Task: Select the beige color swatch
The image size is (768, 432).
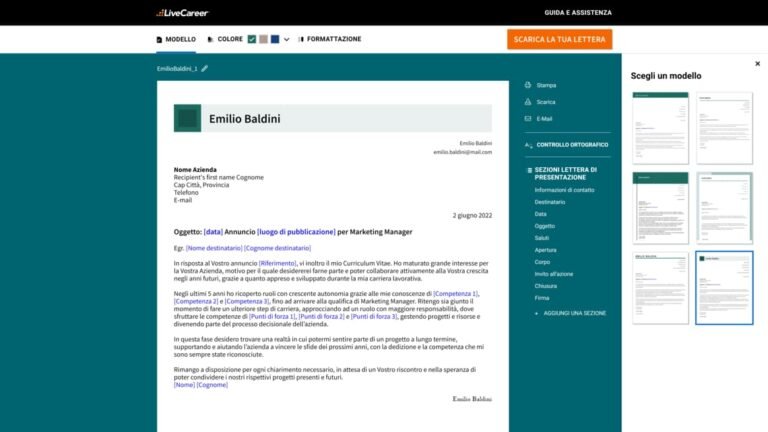Action: coord(264,39)
